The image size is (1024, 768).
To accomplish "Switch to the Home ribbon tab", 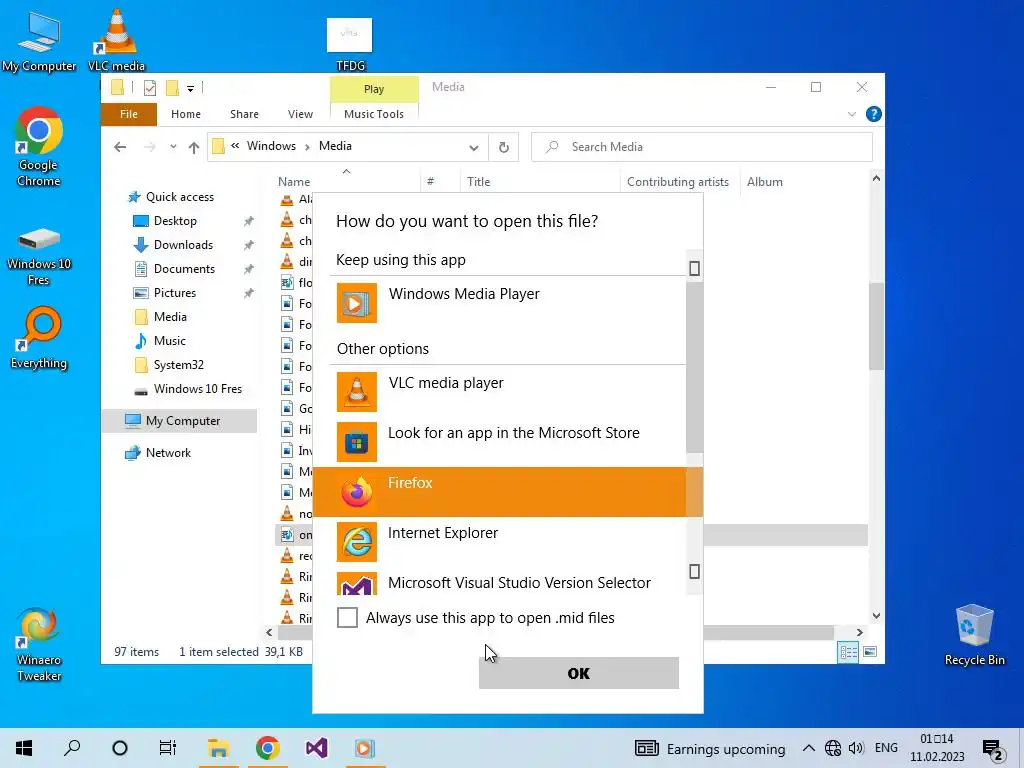I will click(x=185, y=114).
